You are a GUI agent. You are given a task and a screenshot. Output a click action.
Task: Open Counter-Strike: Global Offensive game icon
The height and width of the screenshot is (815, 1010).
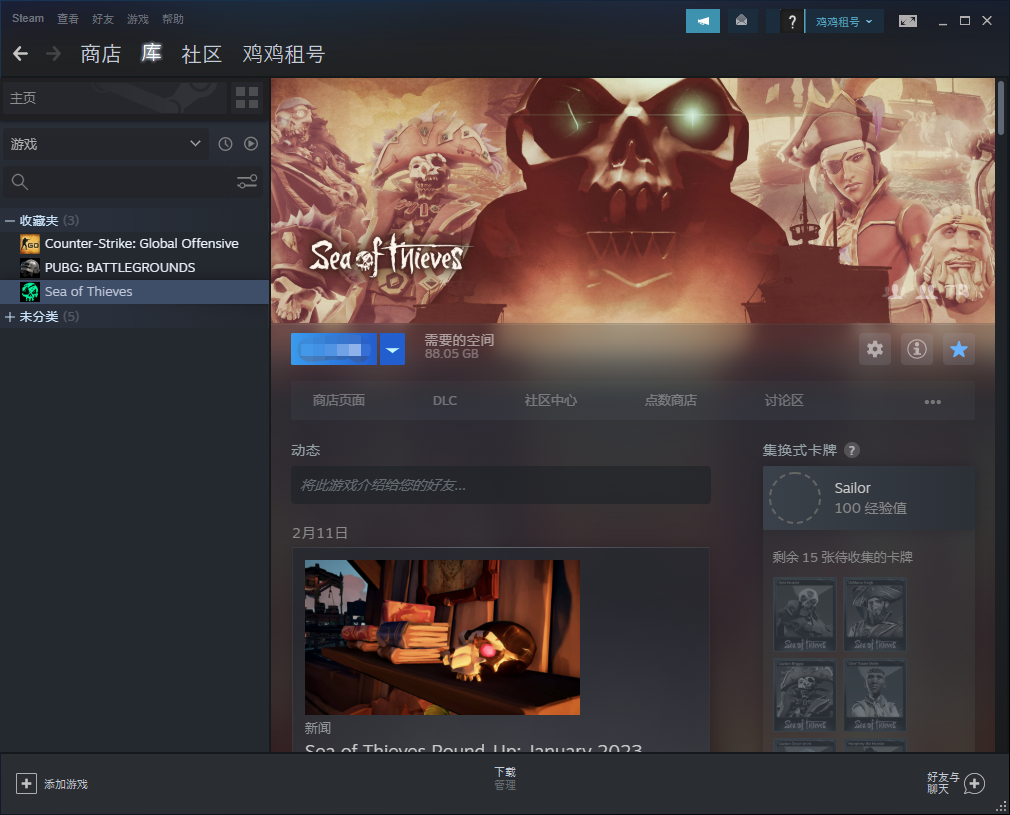(x=30, y=244)
